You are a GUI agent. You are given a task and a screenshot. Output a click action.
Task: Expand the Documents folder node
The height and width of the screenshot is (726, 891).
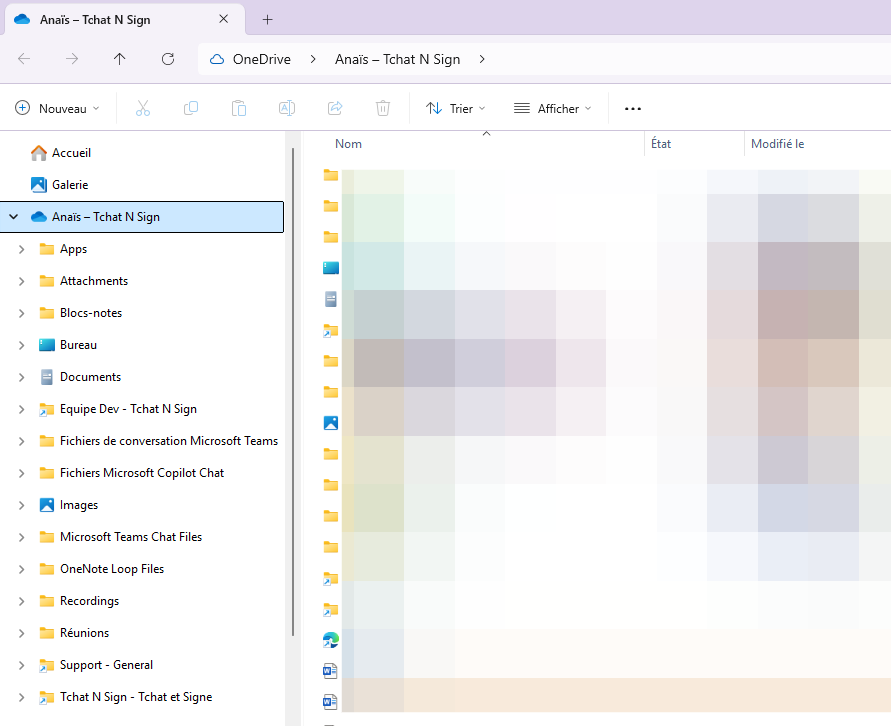(22, 377)
